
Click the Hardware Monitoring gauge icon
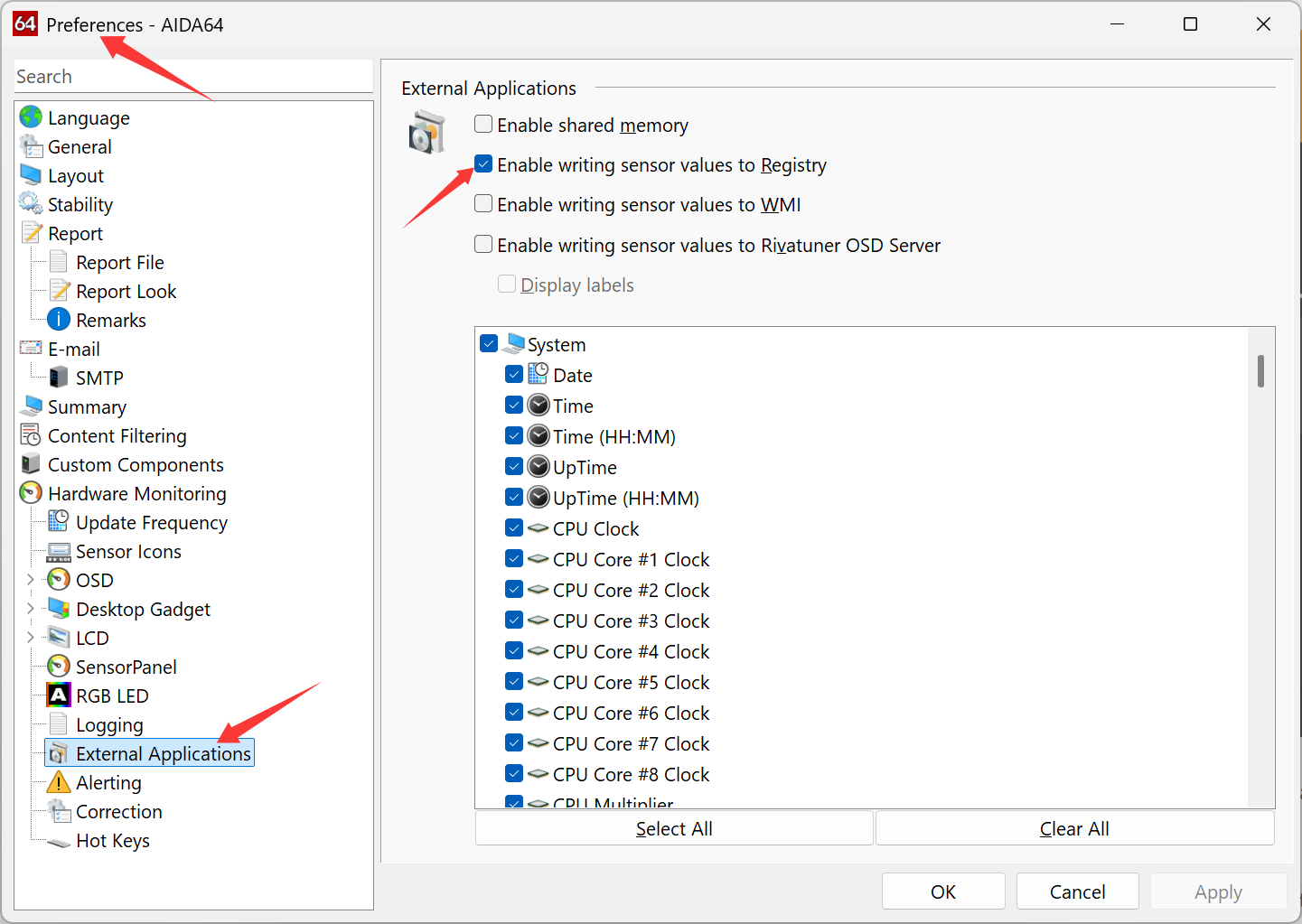pos(31,493)
